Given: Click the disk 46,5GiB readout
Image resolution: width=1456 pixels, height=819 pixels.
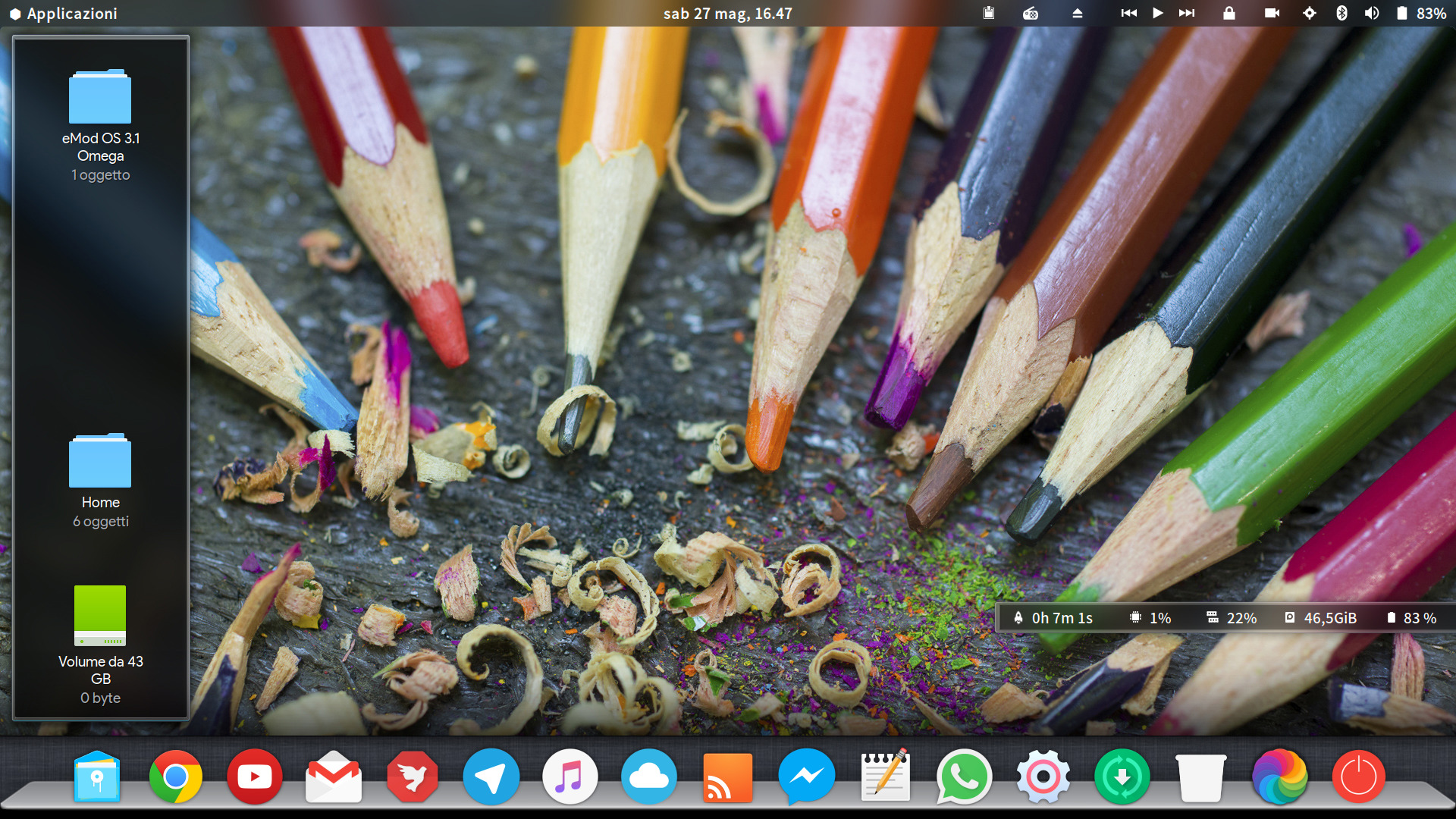Looking at the screenshot, I should 1321,618.
